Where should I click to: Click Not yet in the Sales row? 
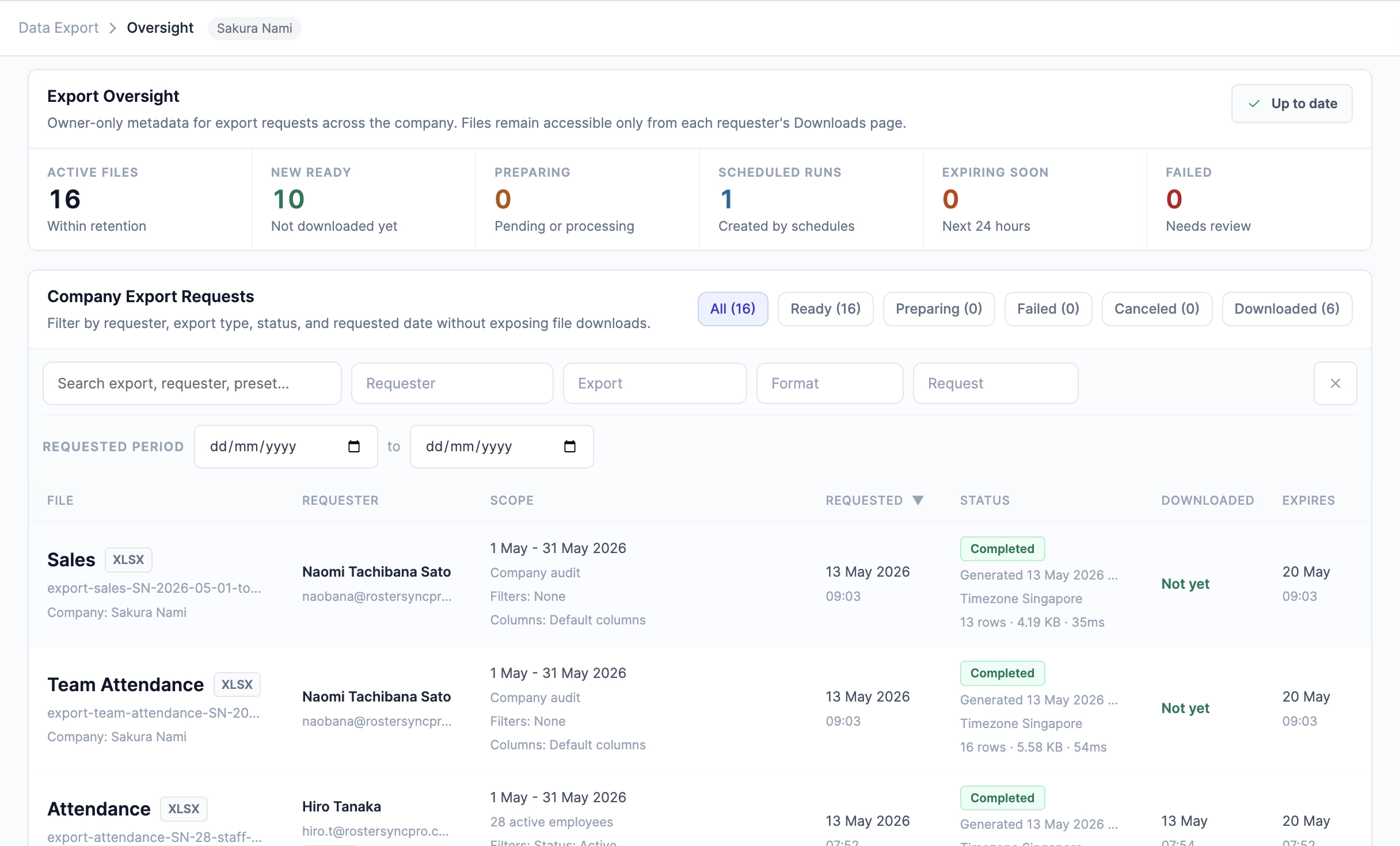click(1185, 584)
